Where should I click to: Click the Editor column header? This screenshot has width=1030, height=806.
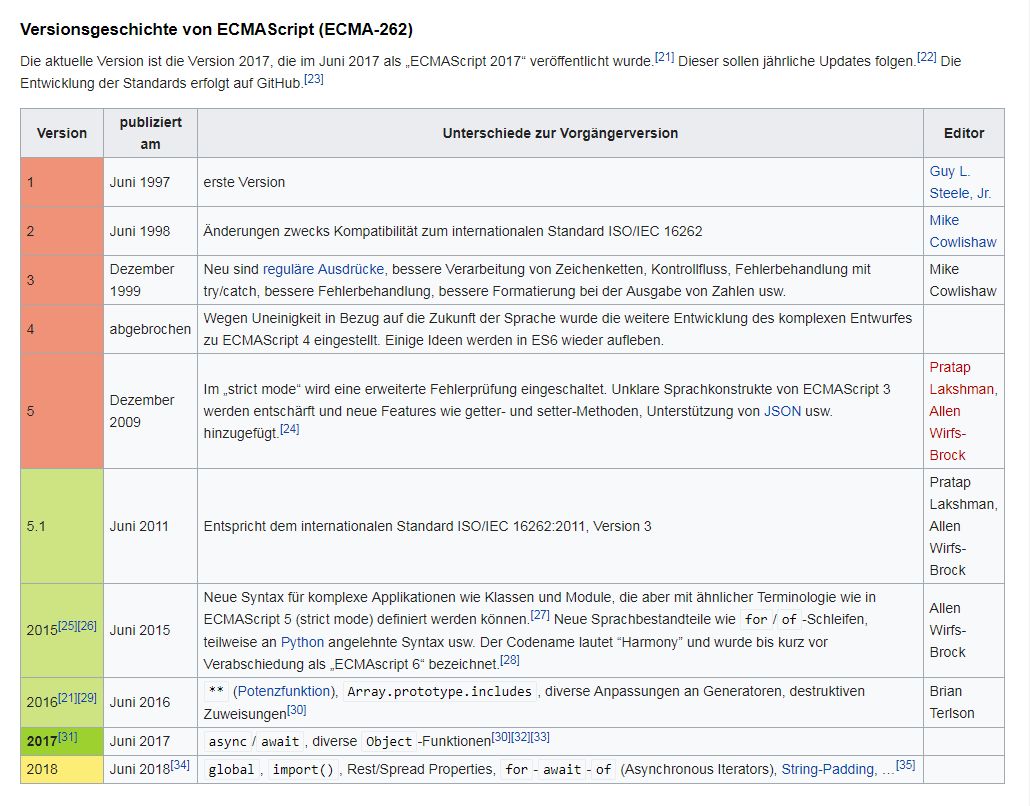963,133
